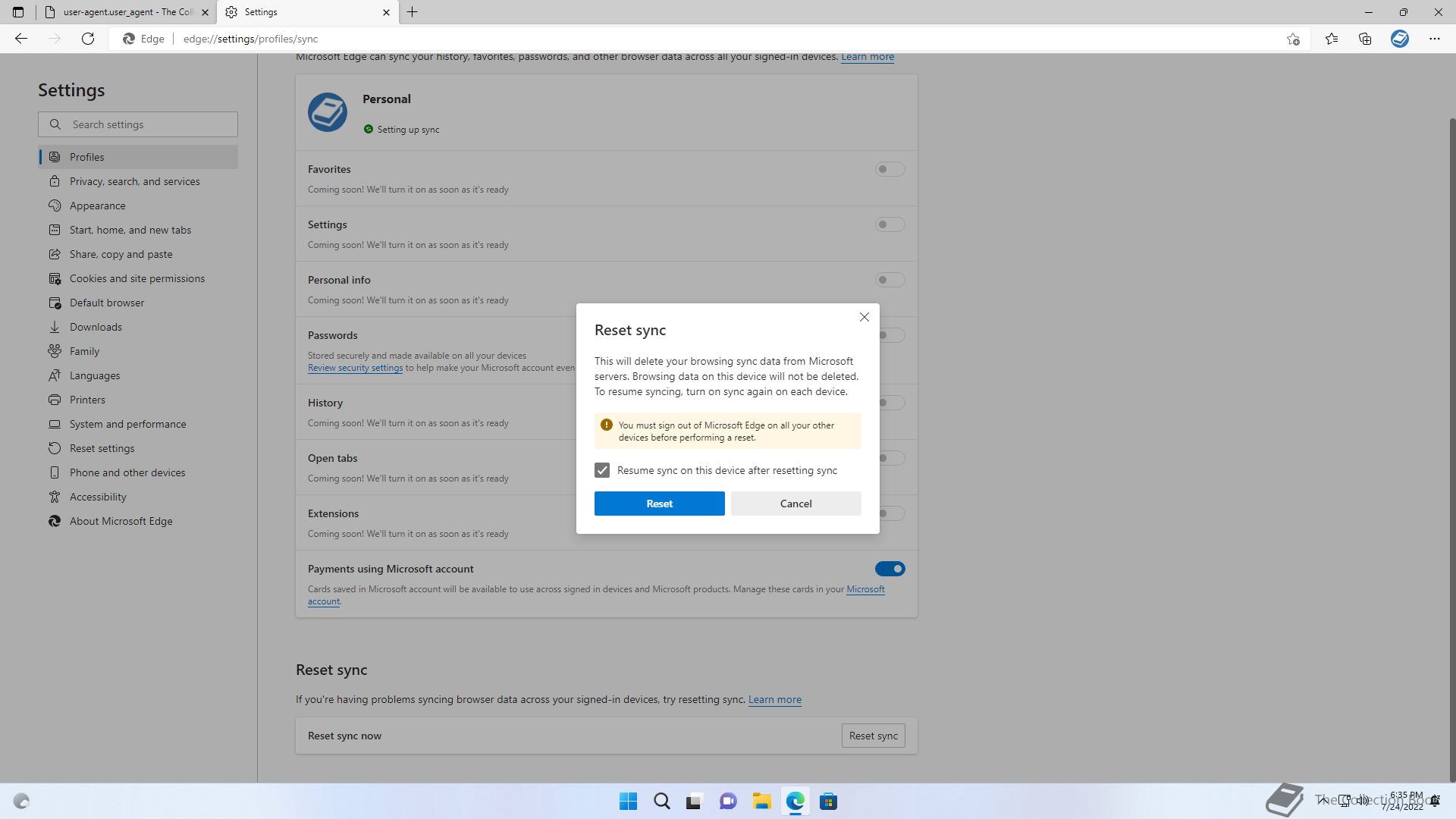Open the vertical tabs actions menu

click(18, 12)
